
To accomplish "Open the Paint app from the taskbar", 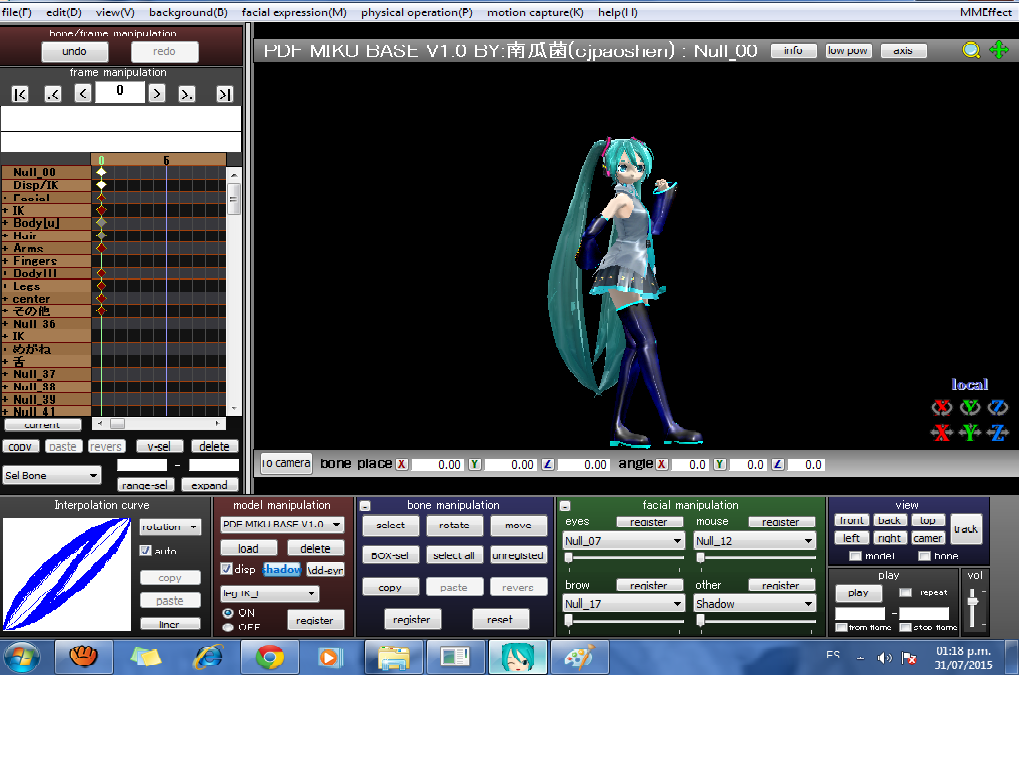I will point(579,657).
